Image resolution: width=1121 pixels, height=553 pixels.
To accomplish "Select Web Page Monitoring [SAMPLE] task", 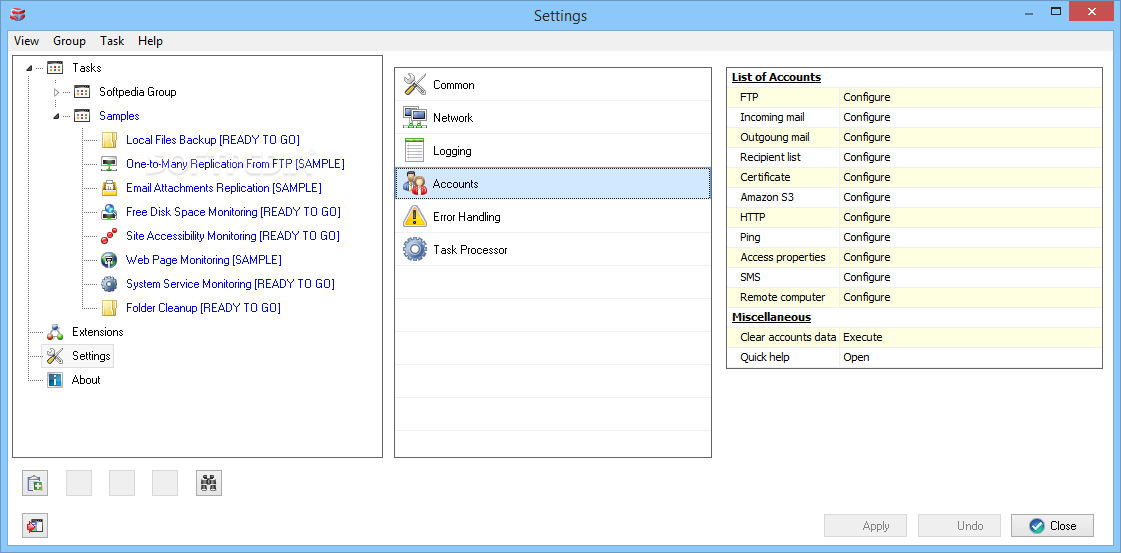I will (204, 260).
